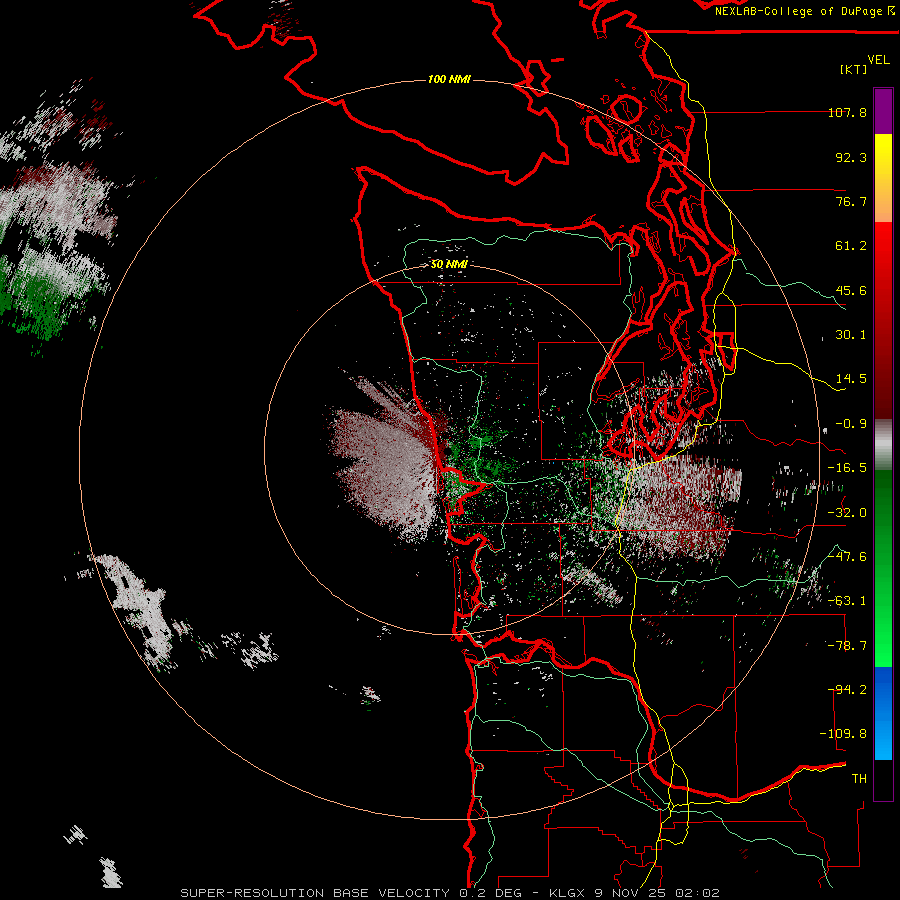900x900 pixels.
Task: Click the 50 NMI range ring label
Action: 449,264
